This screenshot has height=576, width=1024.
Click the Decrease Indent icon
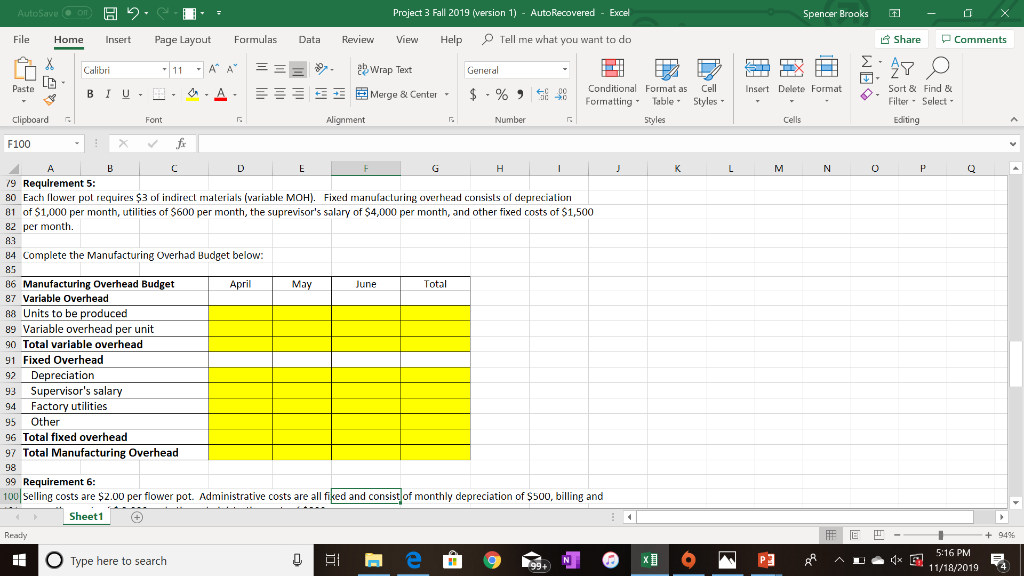pyautogui.click(x=321, y=94)
